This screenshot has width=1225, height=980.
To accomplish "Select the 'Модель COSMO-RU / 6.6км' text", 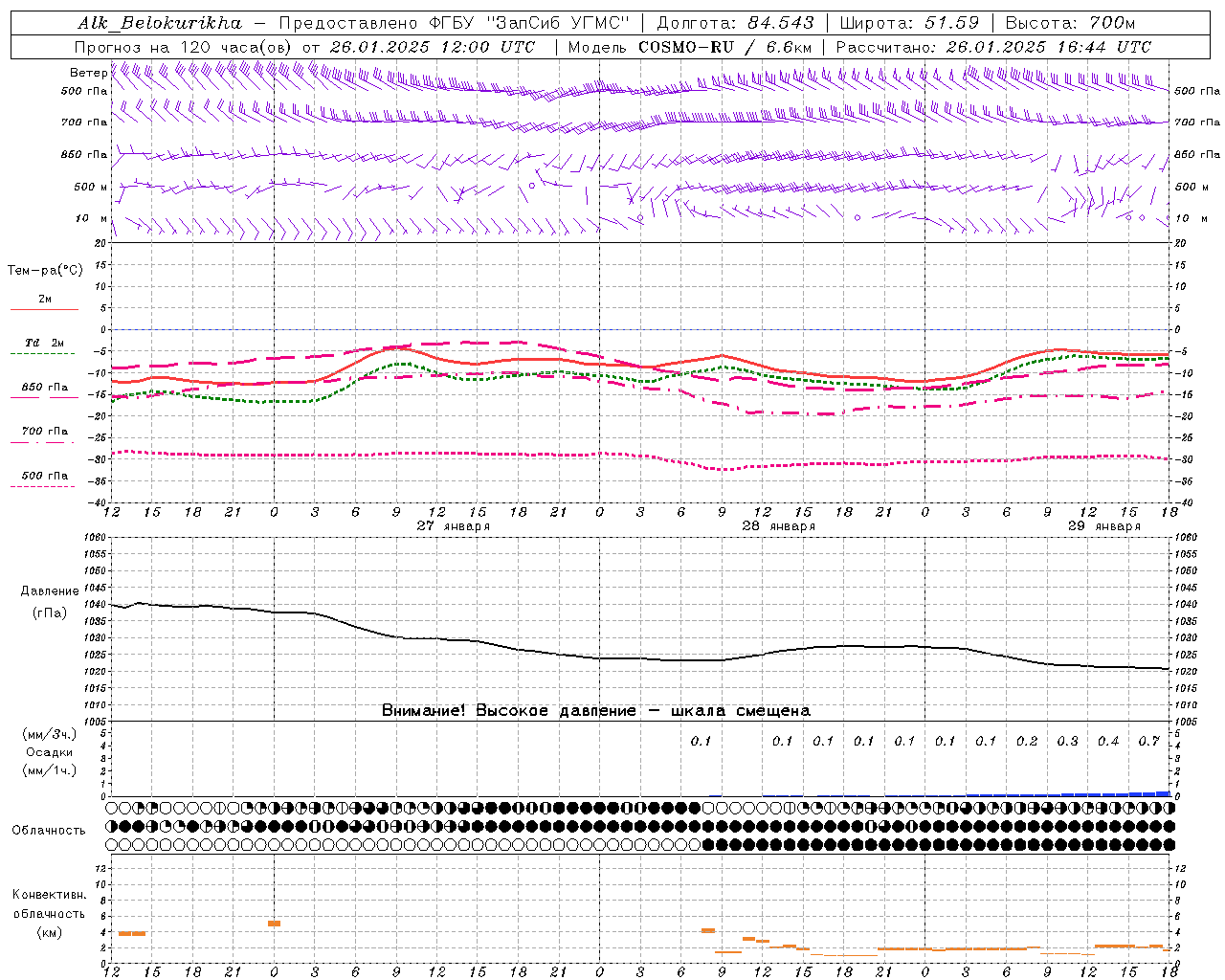I will point(690,47).
